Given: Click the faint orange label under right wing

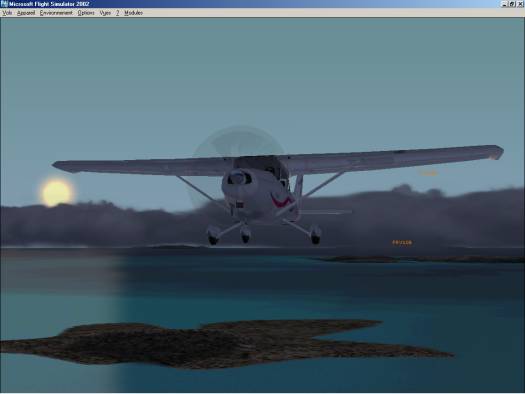Looking at the screenshot, I should click(x=428, y=173).
